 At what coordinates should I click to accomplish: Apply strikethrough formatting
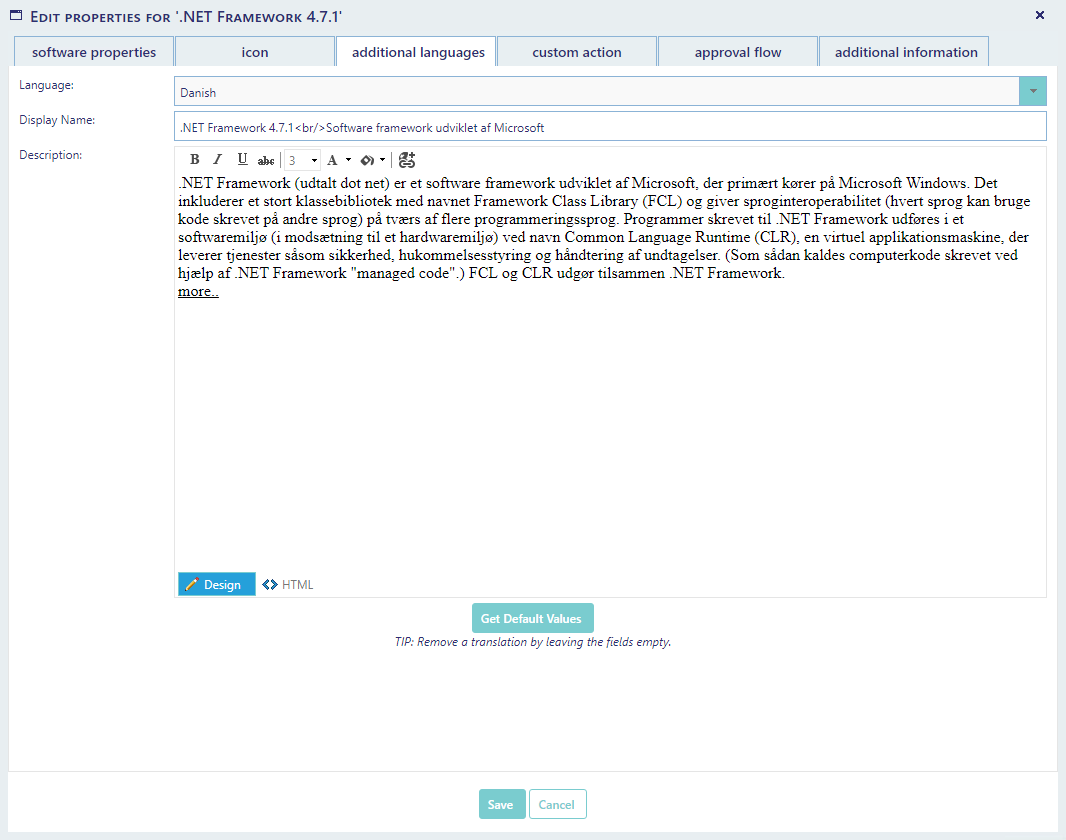click(x=266, y=160)
